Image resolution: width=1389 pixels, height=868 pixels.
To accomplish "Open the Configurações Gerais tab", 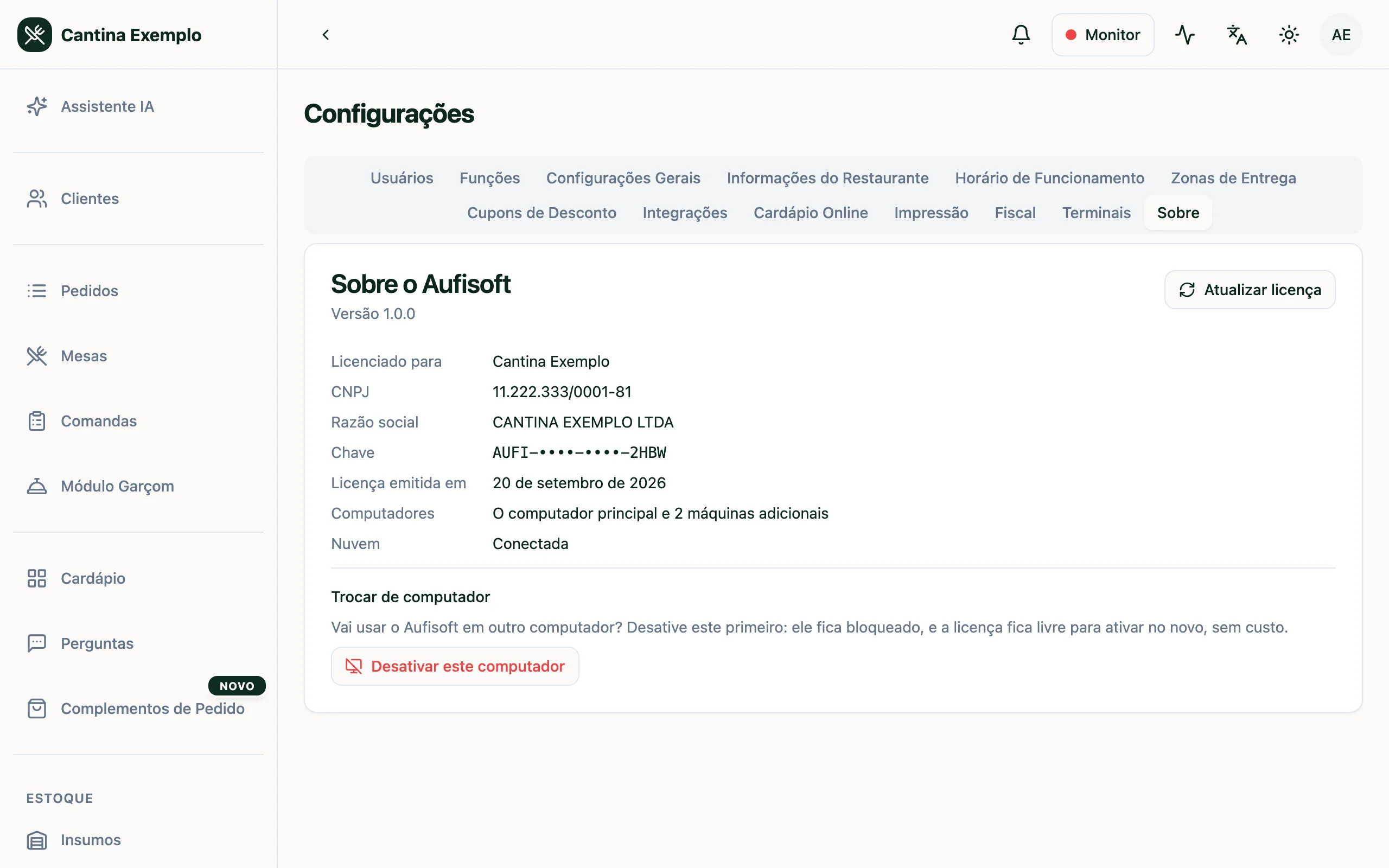I will coord(623,178).
